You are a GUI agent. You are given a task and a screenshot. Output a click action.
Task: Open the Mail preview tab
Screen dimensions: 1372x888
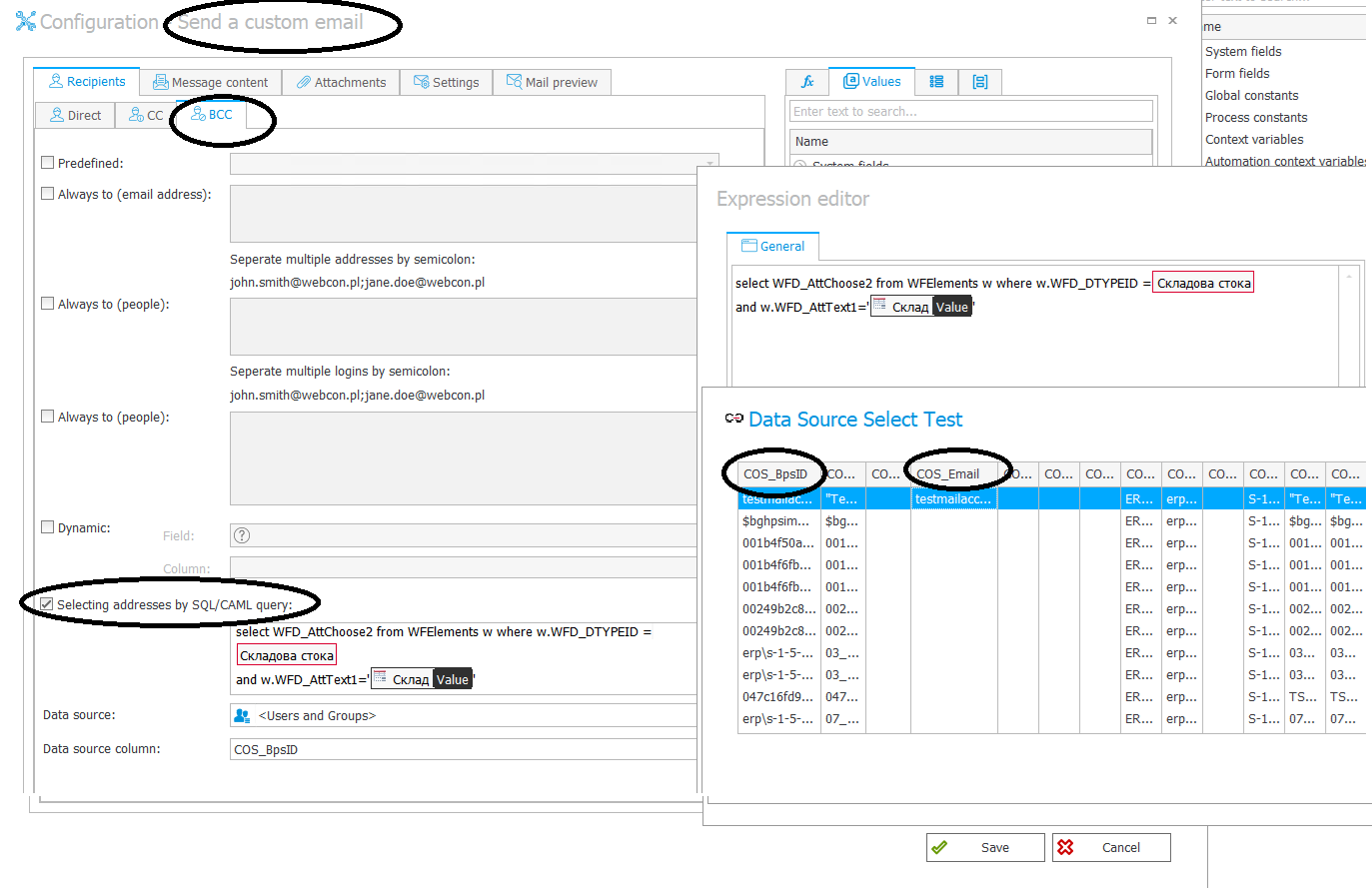pos(552,82)
